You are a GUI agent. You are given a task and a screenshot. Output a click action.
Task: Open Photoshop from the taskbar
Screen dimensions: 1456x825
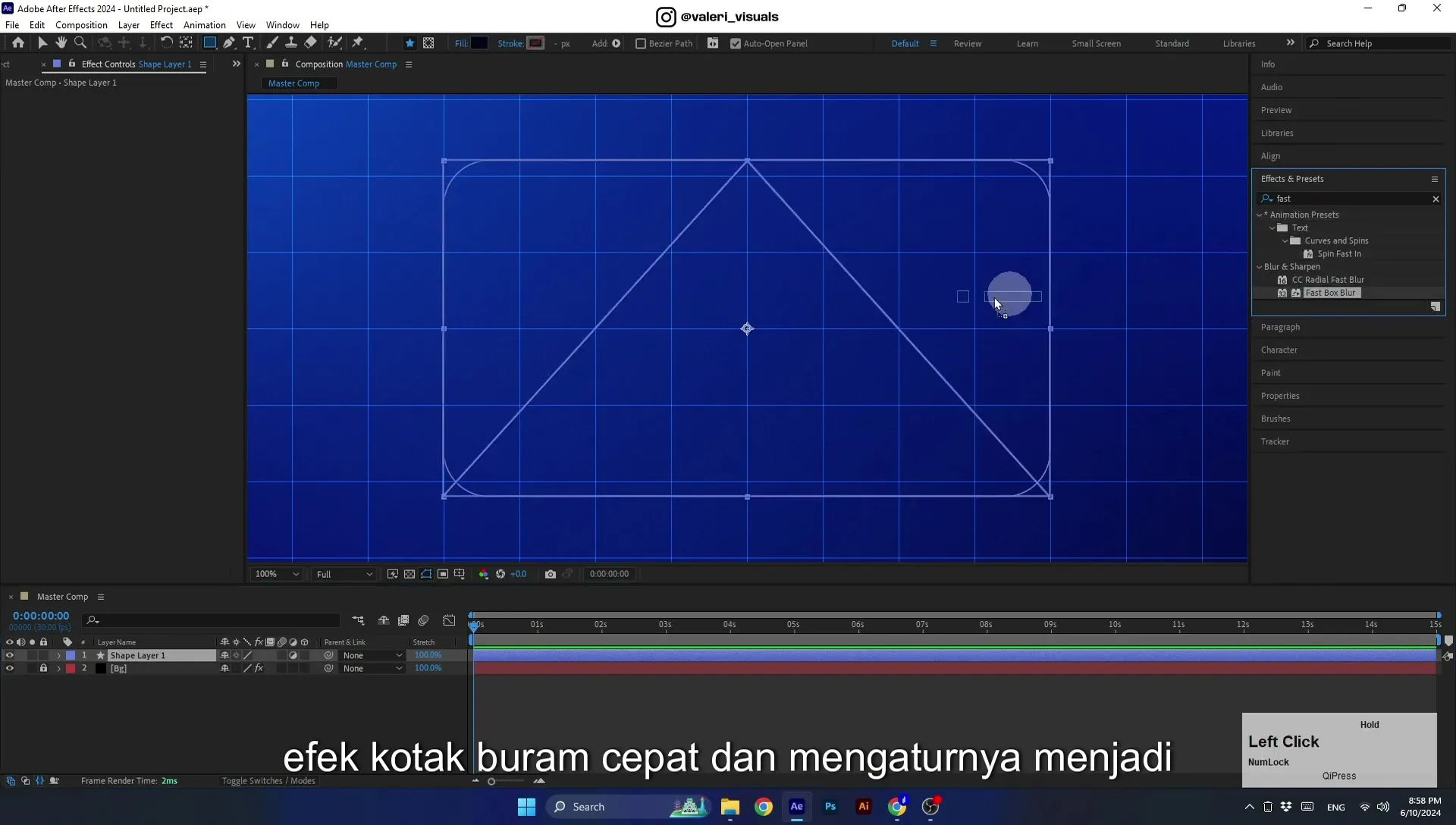[x=830, y=807]
